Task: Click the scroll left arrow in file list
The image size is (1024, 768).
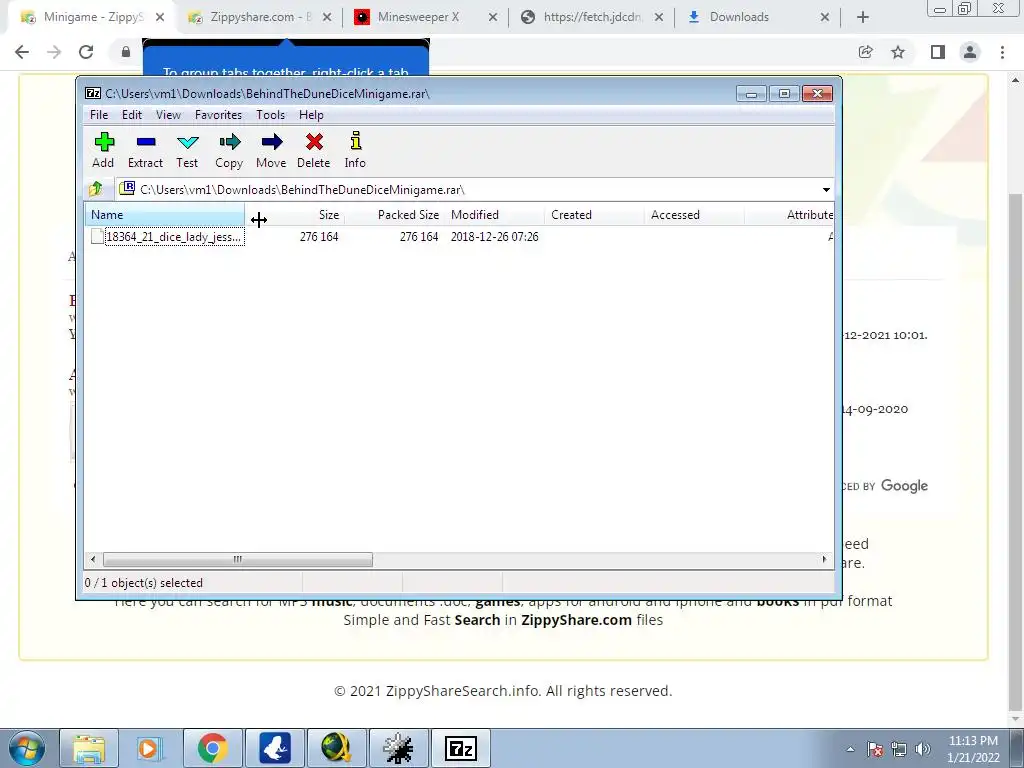Action: click(x=93, y=560)
